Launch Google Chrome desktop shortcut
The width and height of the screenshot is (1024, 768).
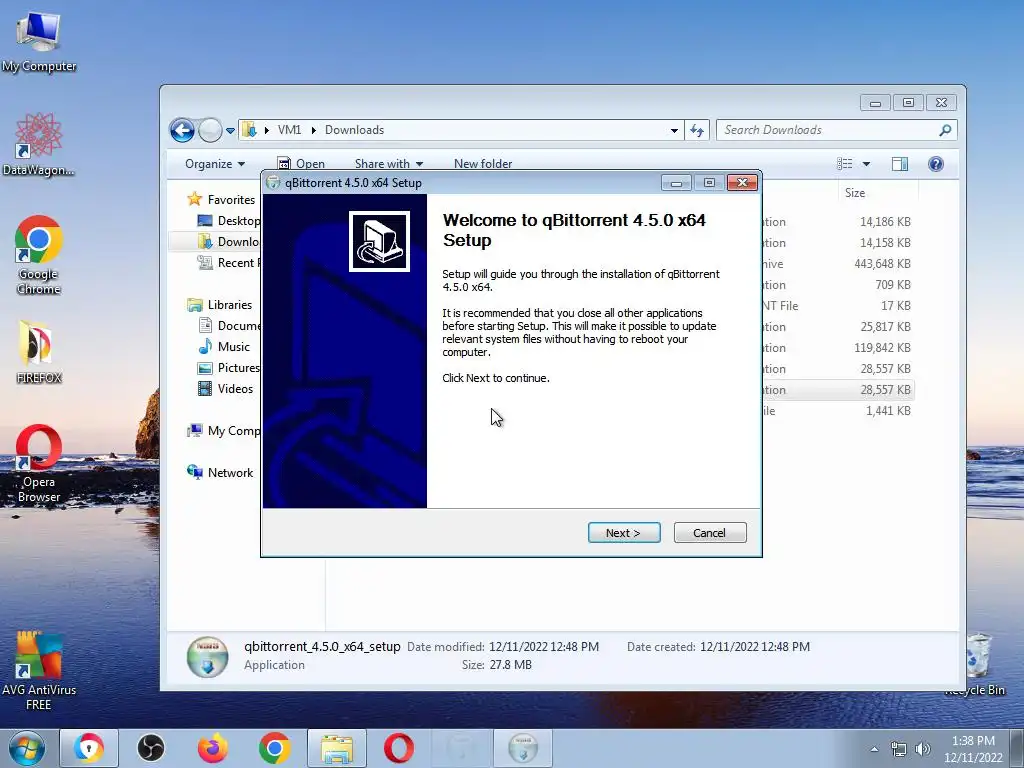(x=39, y=255)
